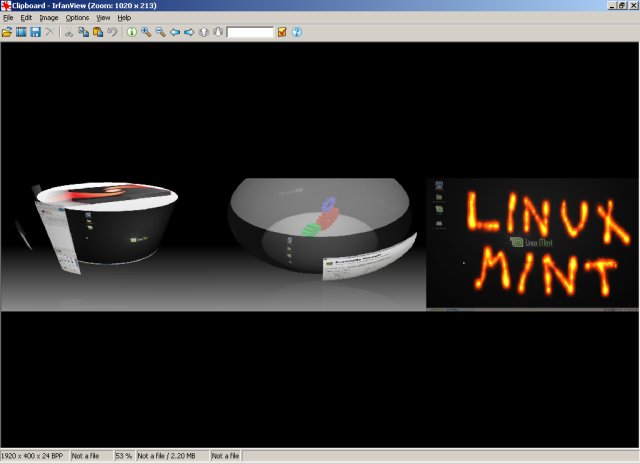Go to the next image with the right arrow

point(189,32)
